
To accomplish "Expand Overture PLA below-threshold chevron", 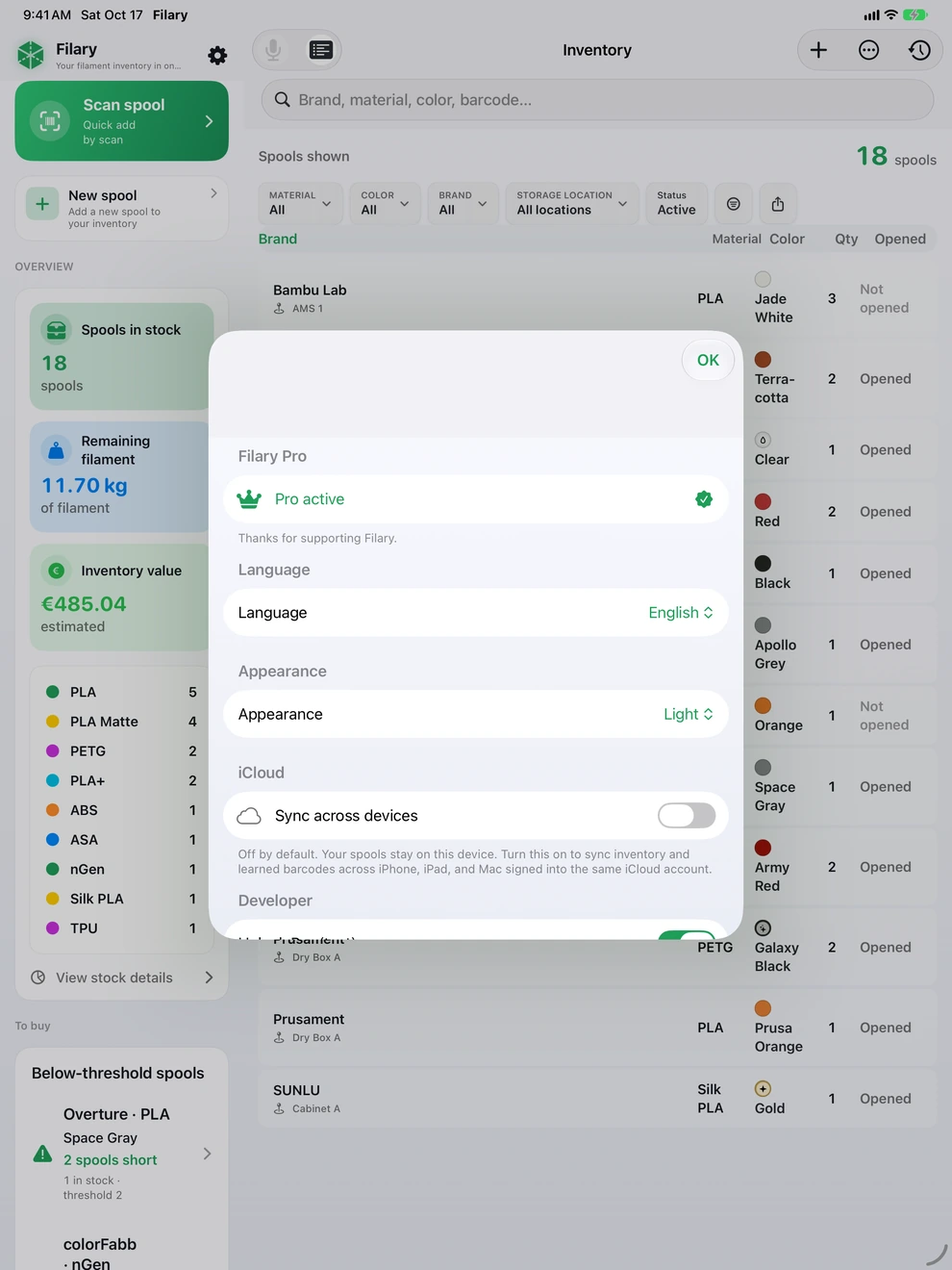I will click(x=207, y=1154).
